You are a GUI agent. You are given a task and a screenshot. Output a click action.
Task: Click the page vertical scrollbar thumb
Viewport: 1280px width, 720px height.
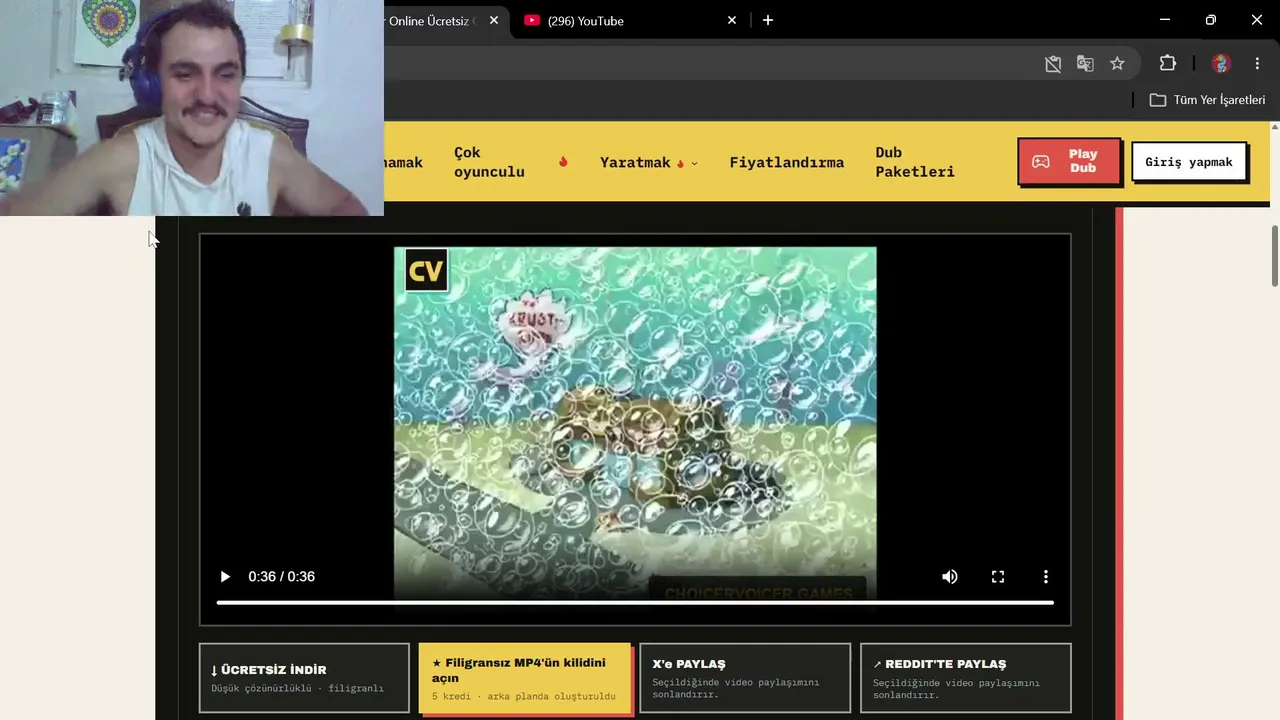1274,256
